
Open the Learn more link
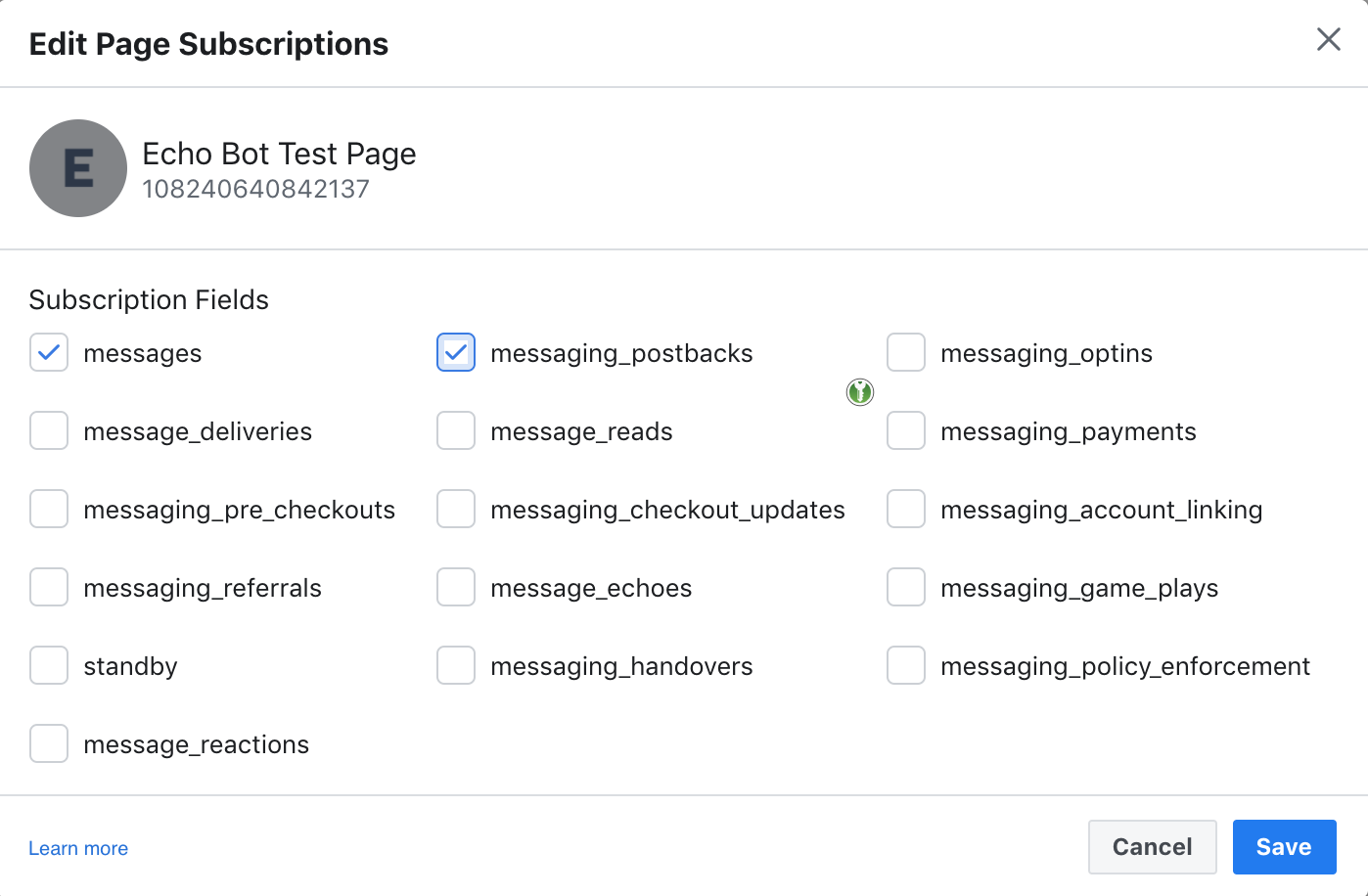(78, 848)
